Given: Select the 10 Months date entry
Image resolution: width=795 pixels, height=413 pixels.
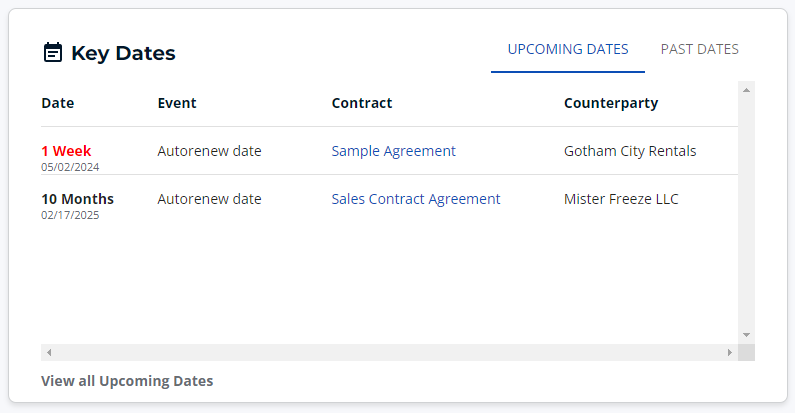Looking at the screenshot, I should [x=78, y=199].
